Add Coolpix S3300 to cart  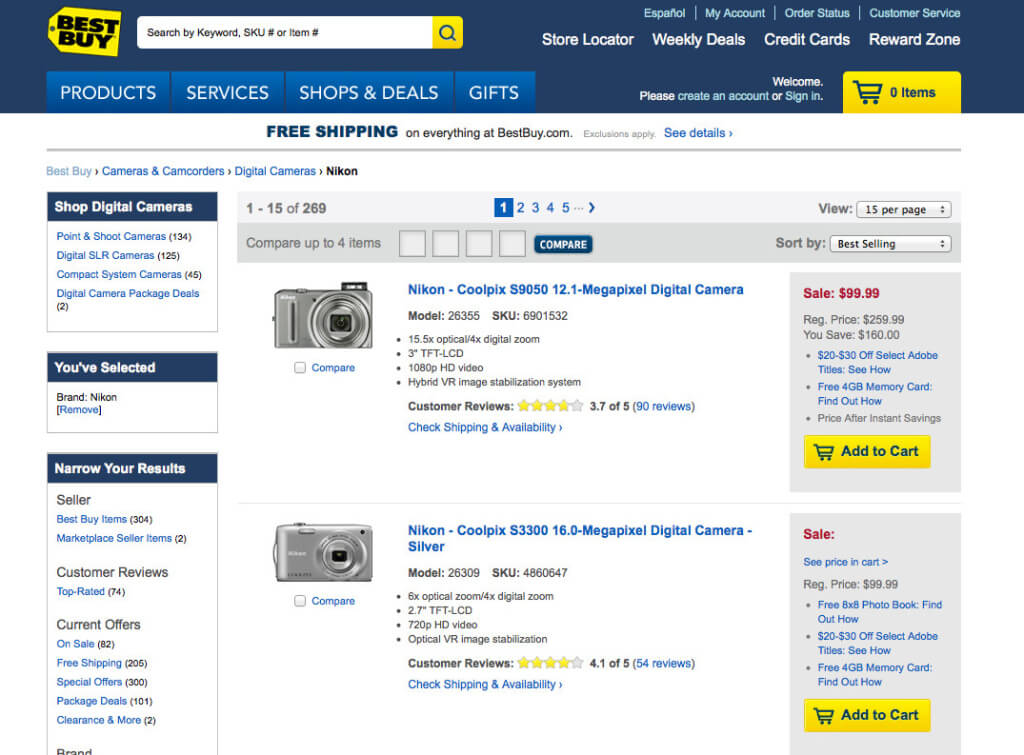pos(867,715)
